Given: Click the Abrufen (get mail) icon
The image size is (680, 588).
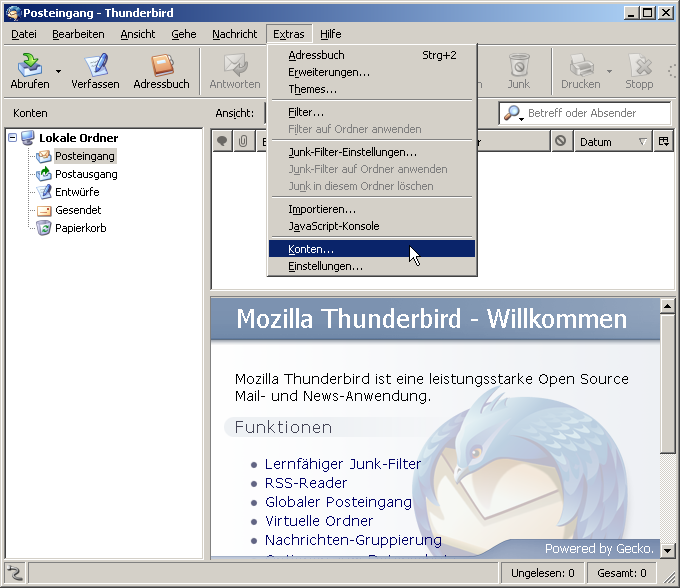Looking at the screenshot, I should click(29, 65).
